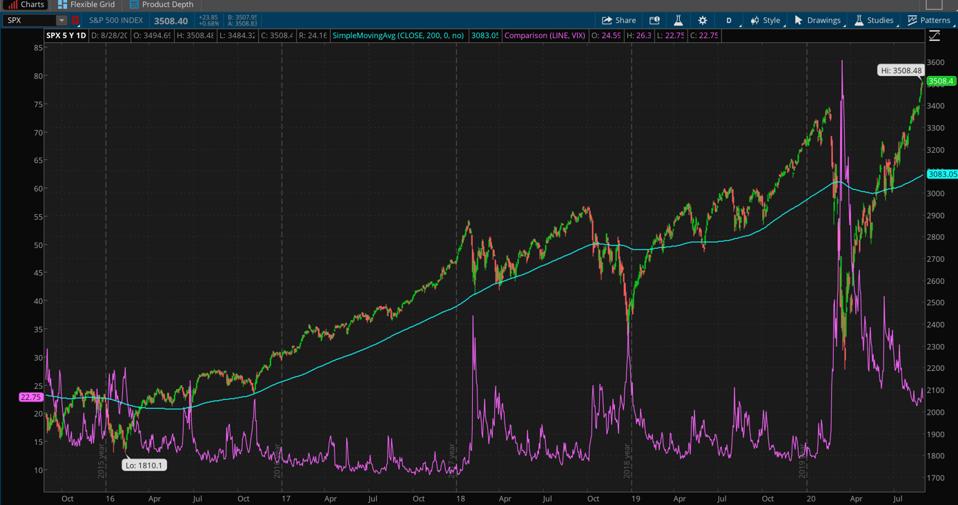
Task: Click the red icon next to symbol selector
Action: tap(77, 20)
